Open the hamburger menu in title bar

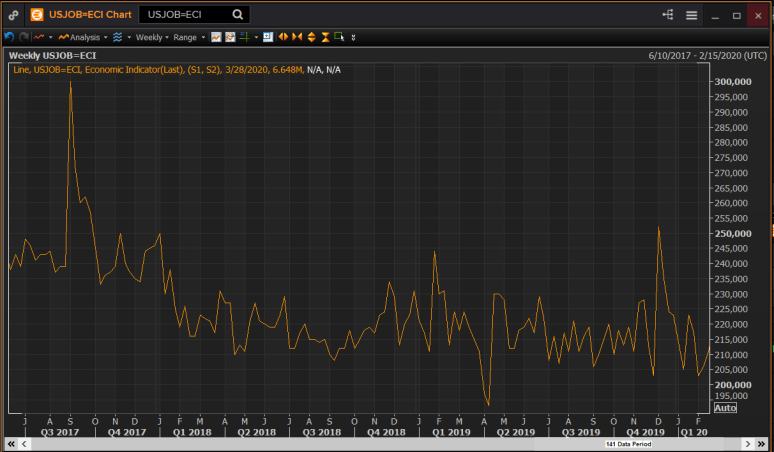pyautogui.click(x=692, y=15)
